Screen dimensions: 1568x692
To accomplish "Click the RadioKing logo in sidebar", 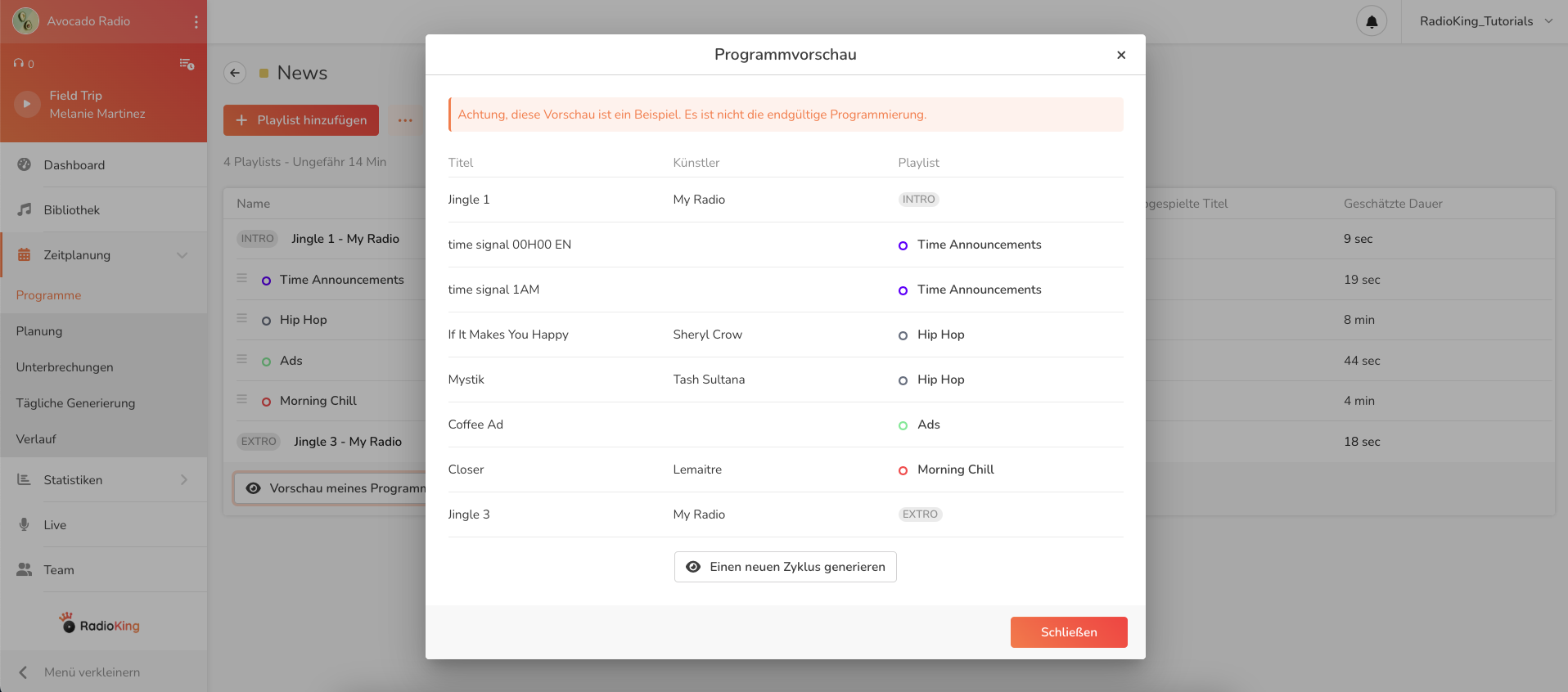I will (x=100, y=623).
